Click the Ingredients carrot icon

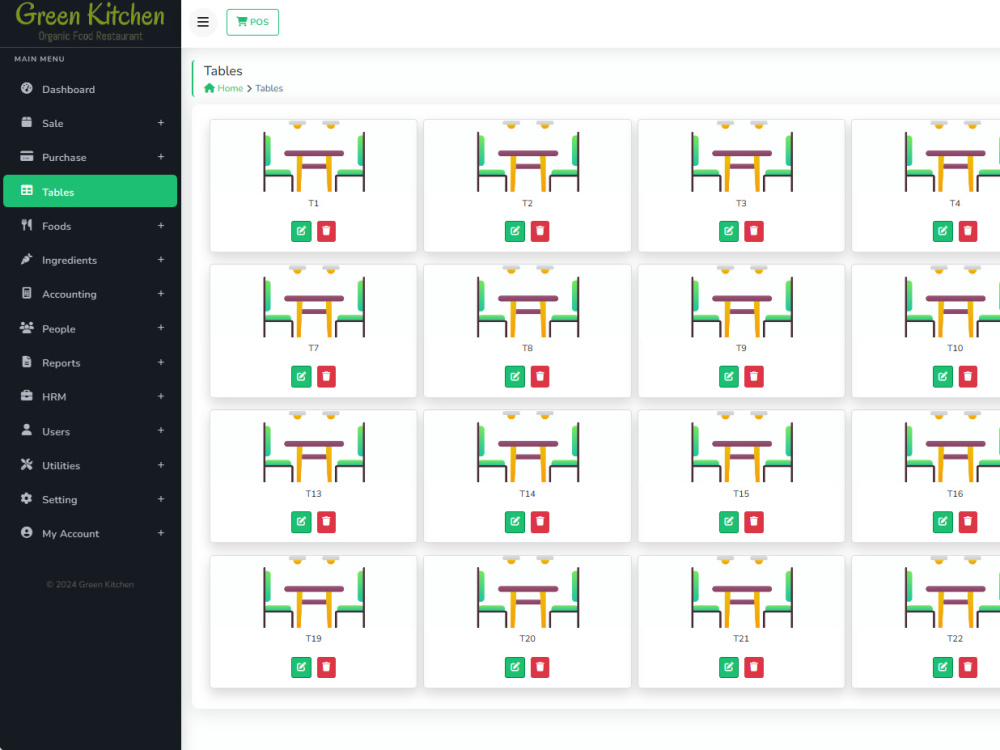[x=26, y=259]
